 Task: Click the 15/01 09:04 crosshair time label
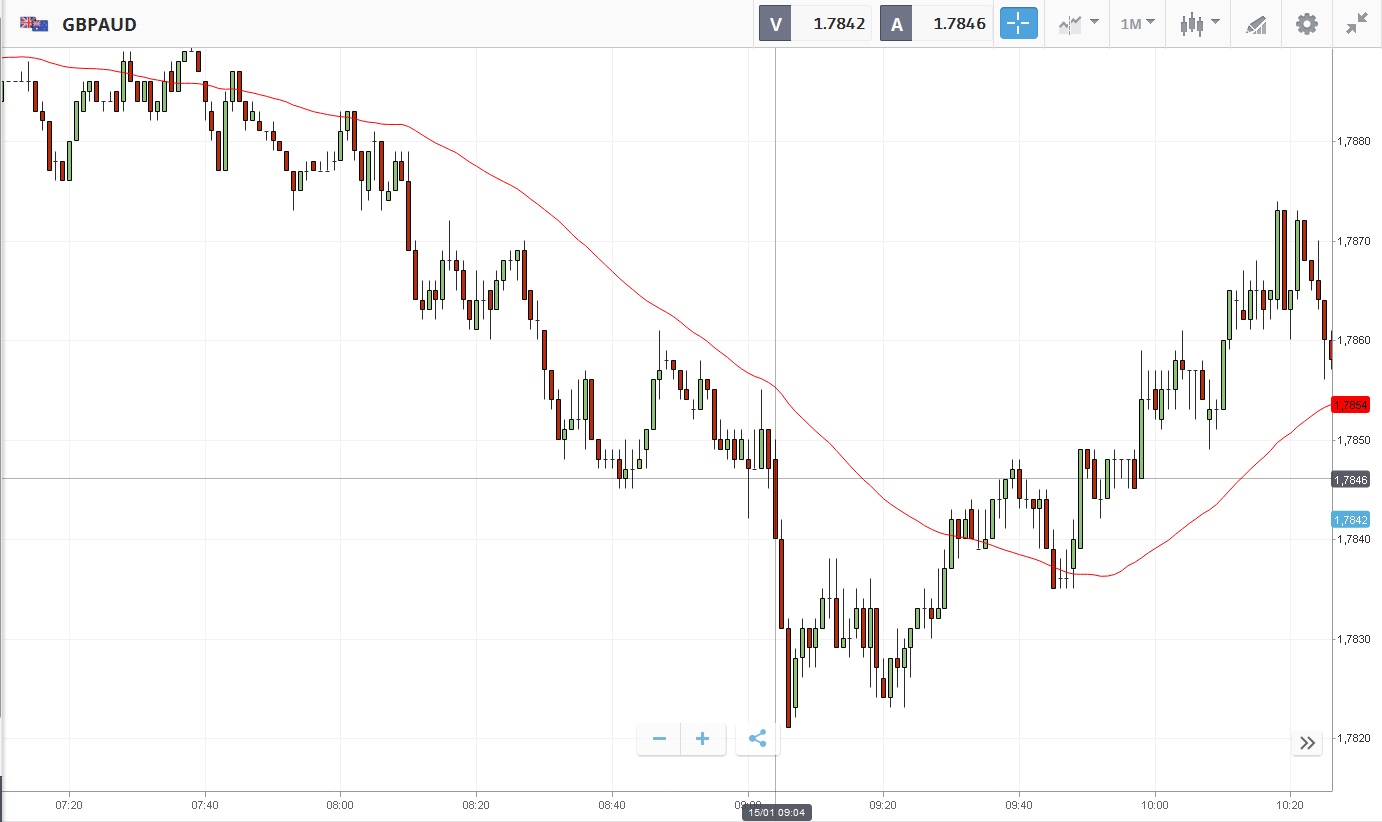(776, 812)
